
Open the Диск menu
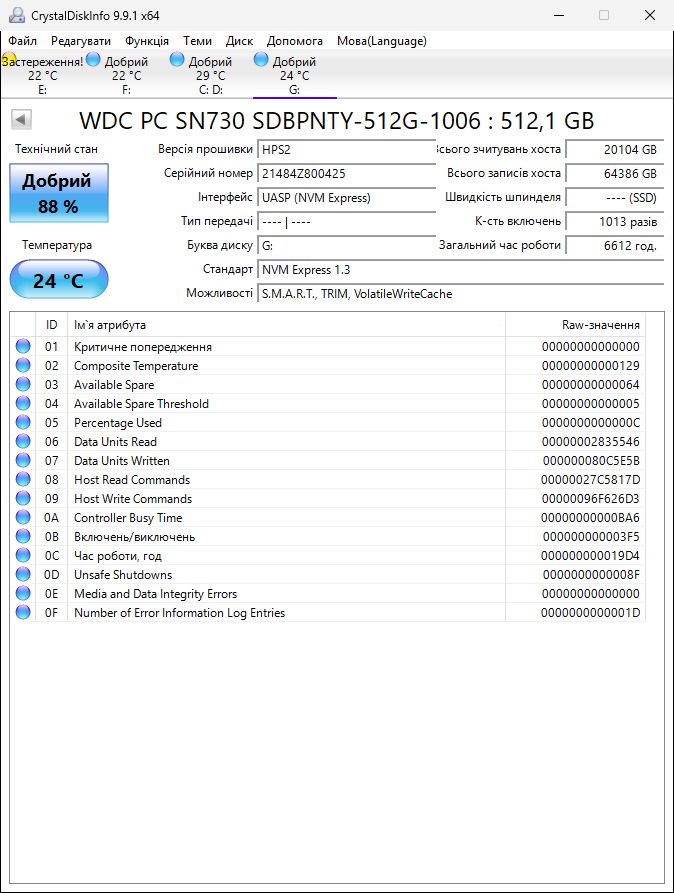(x=239, y=41)
